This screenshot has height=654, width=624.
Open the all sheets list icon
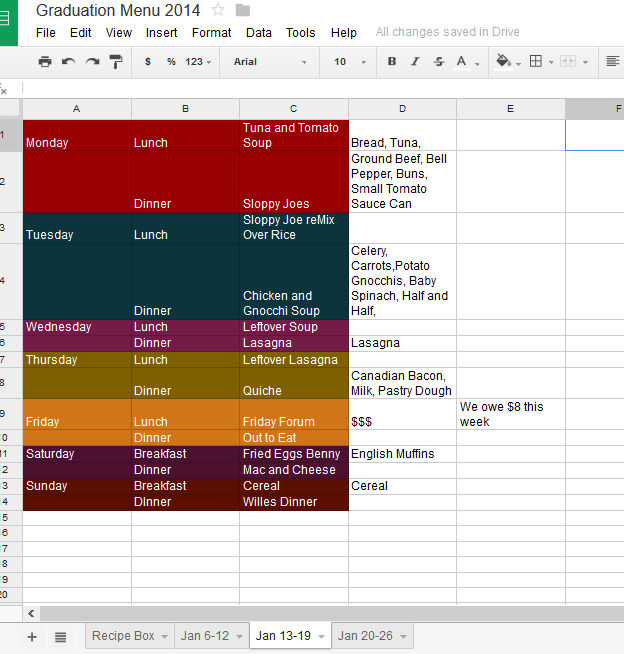60,637
